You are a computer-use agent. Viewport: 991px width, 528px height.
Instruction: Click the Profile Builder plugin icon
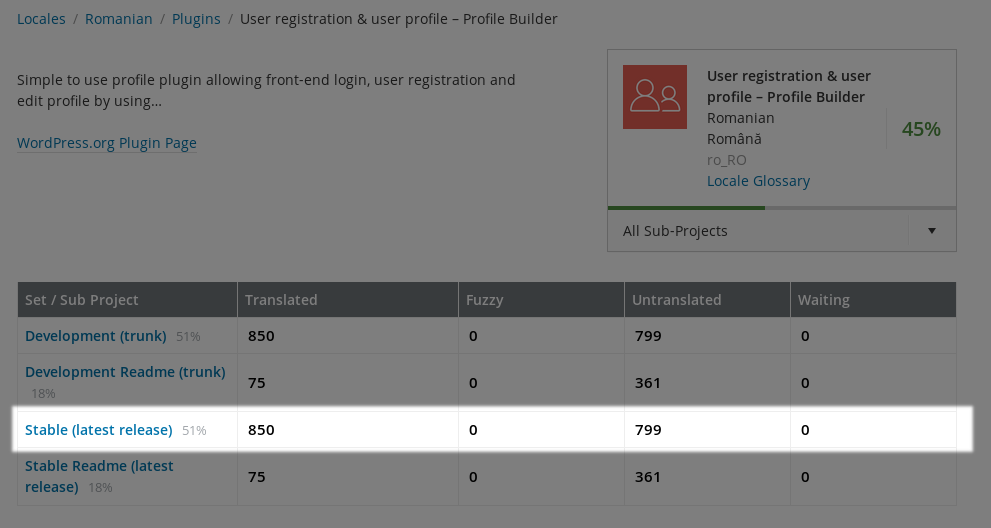pos(654,97)
